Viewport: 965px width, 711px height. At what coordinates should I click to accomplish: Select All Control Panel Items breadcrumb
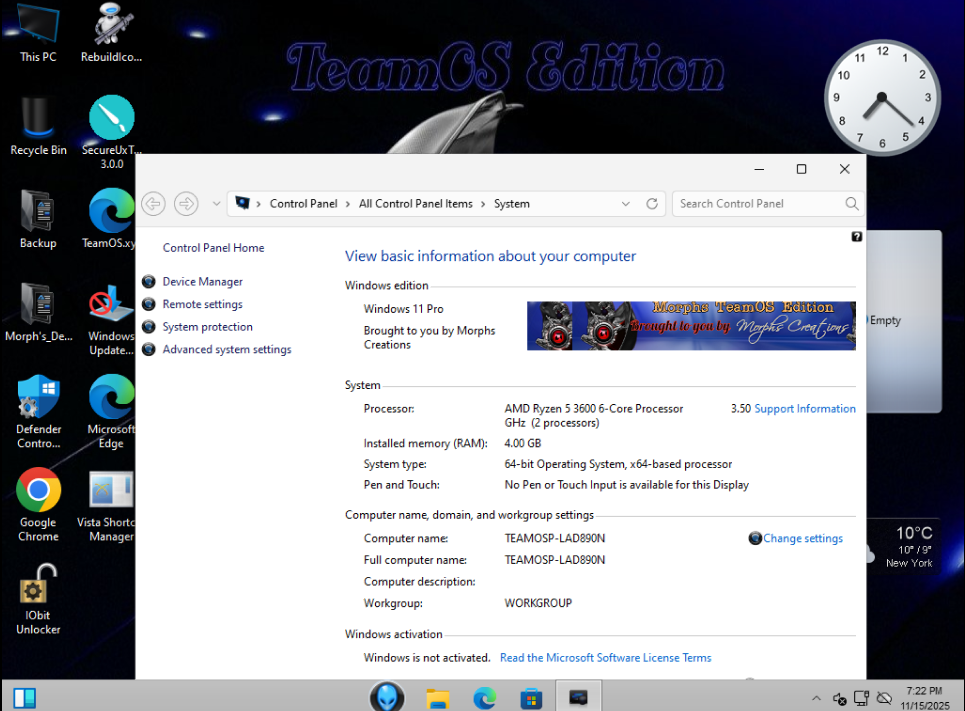coord(415,204)
